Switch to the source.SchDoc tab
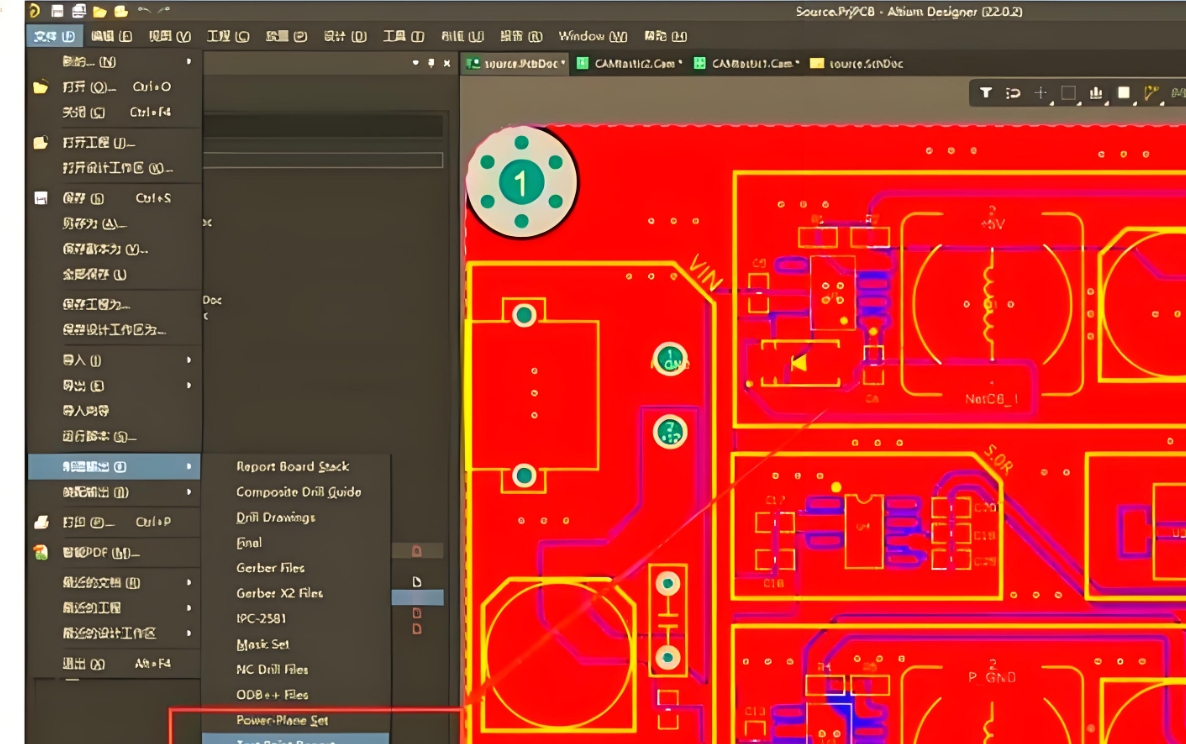 click(x=857, y=64)
